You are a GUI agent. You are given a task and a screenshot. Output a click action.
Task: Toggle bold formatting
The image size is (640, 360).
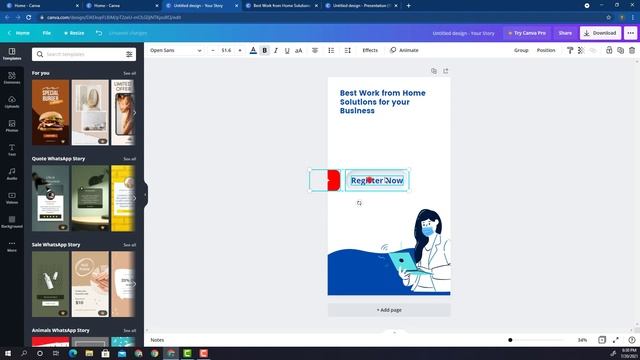point(264,50)
